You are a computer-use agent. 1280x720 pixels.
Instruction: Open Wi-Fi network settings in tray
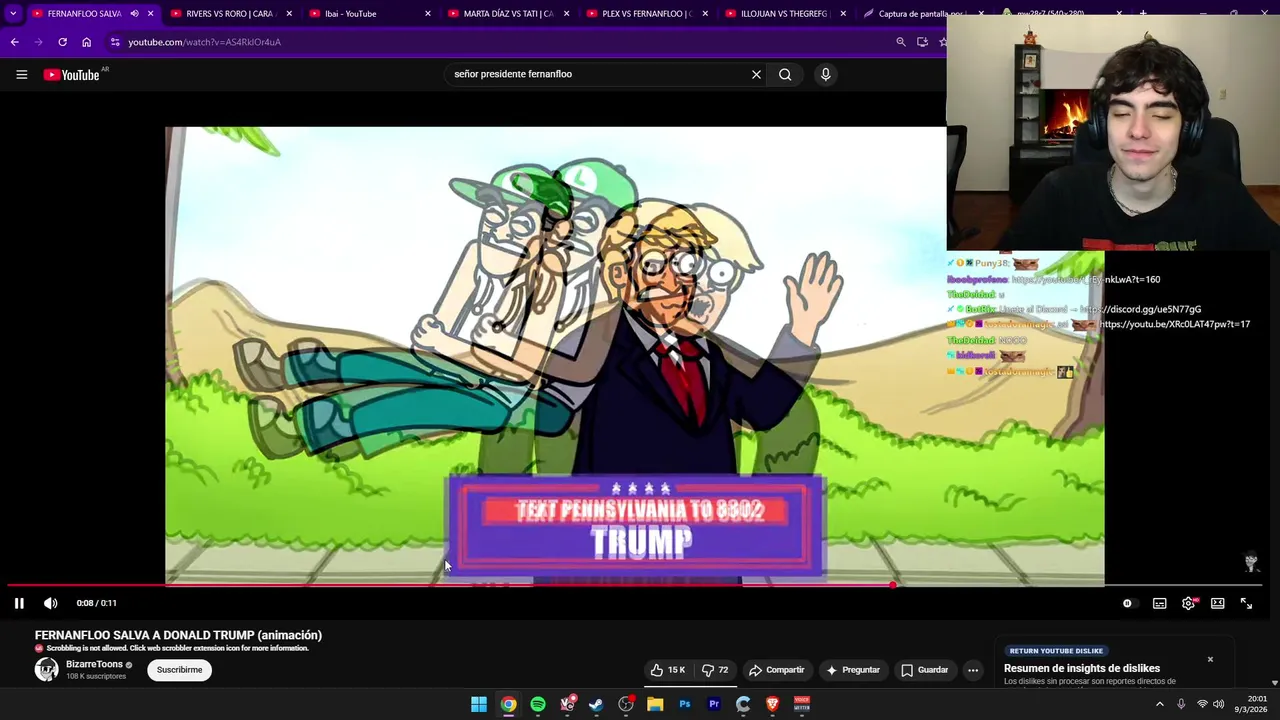click(x=1202, y=704)
